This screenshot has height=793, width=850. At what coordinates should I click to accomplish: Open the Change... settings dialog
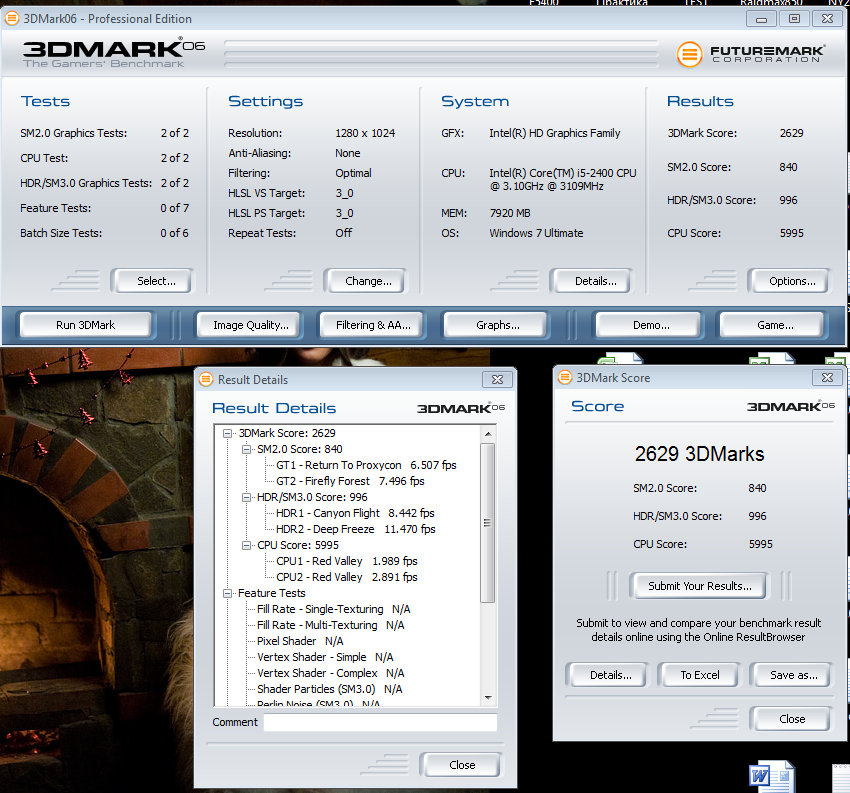click(x=365, y=281)
